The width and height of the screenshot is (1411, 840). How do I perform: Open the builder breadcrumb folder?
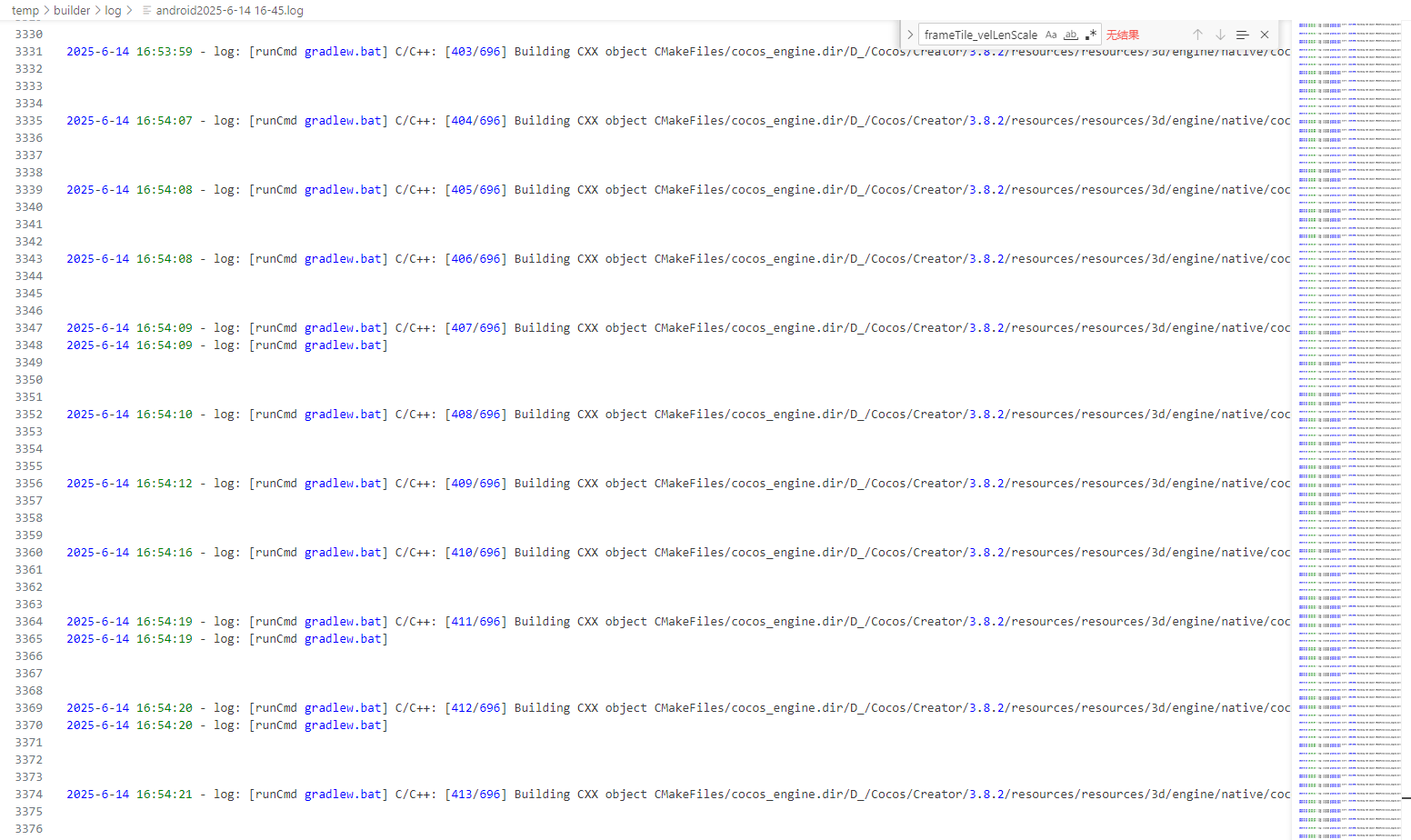pyautogui.click(x=72, y=11)
